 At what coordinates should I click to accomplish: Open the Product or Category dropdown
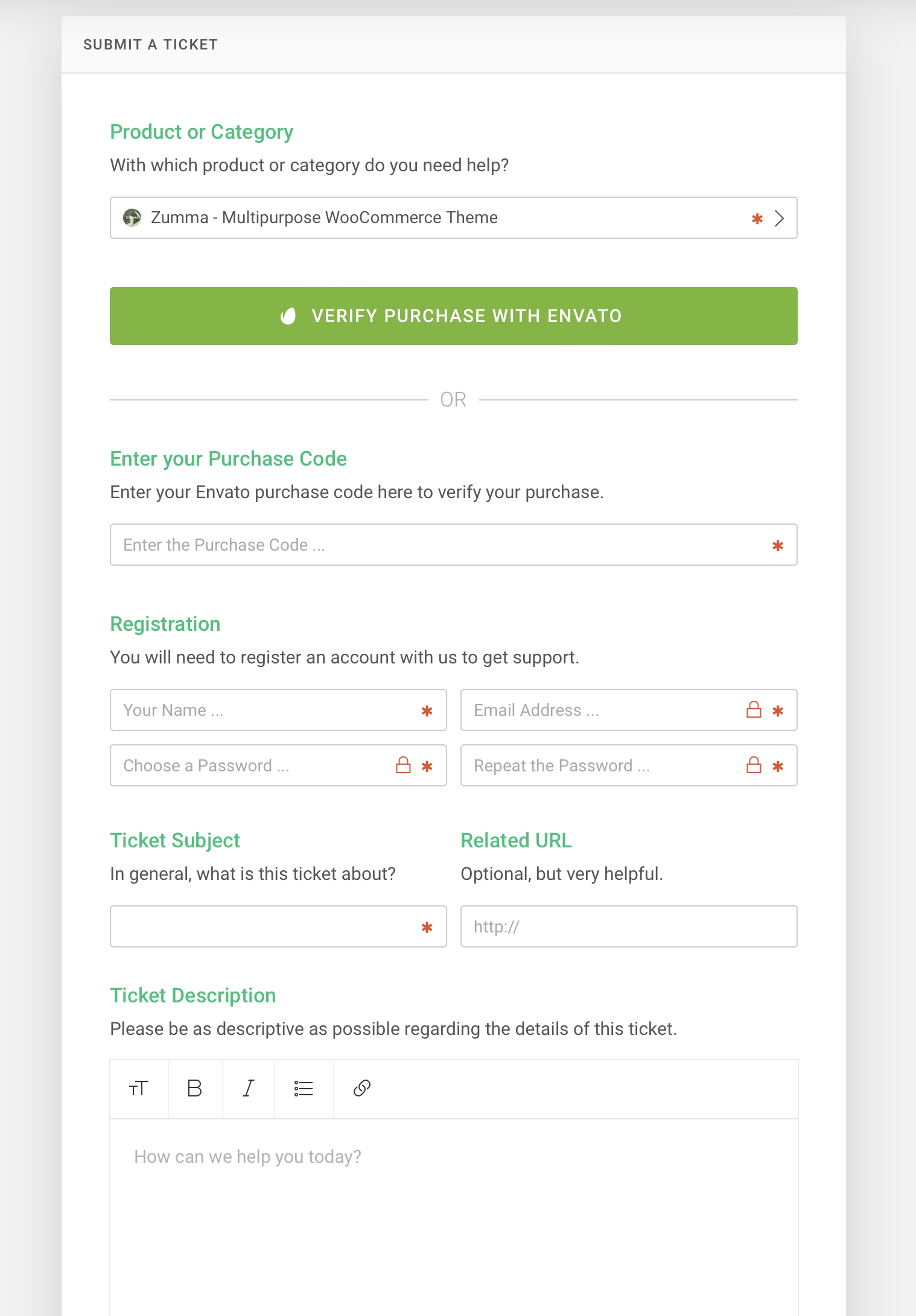pos(422,218)
